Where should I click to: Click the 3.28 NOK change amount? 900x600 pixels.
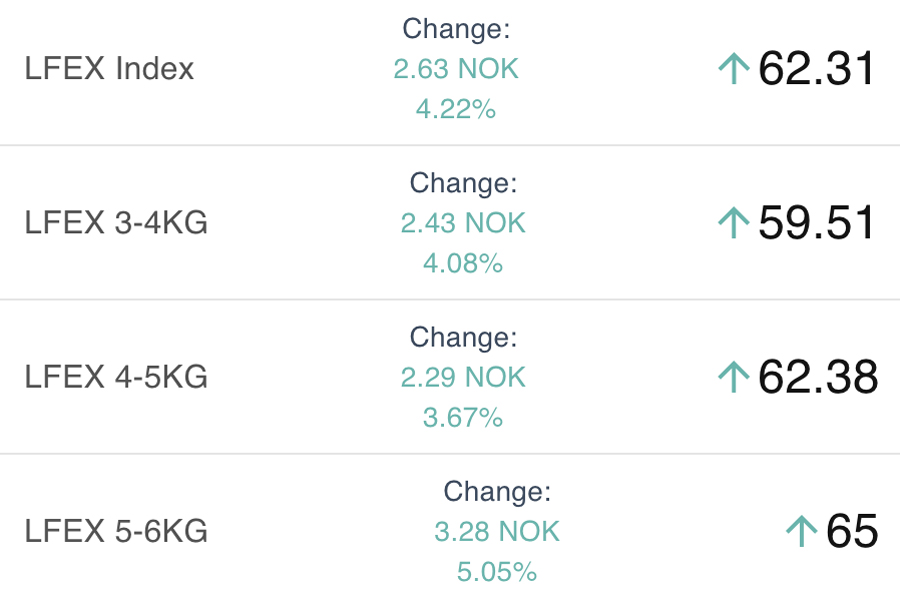497,531
